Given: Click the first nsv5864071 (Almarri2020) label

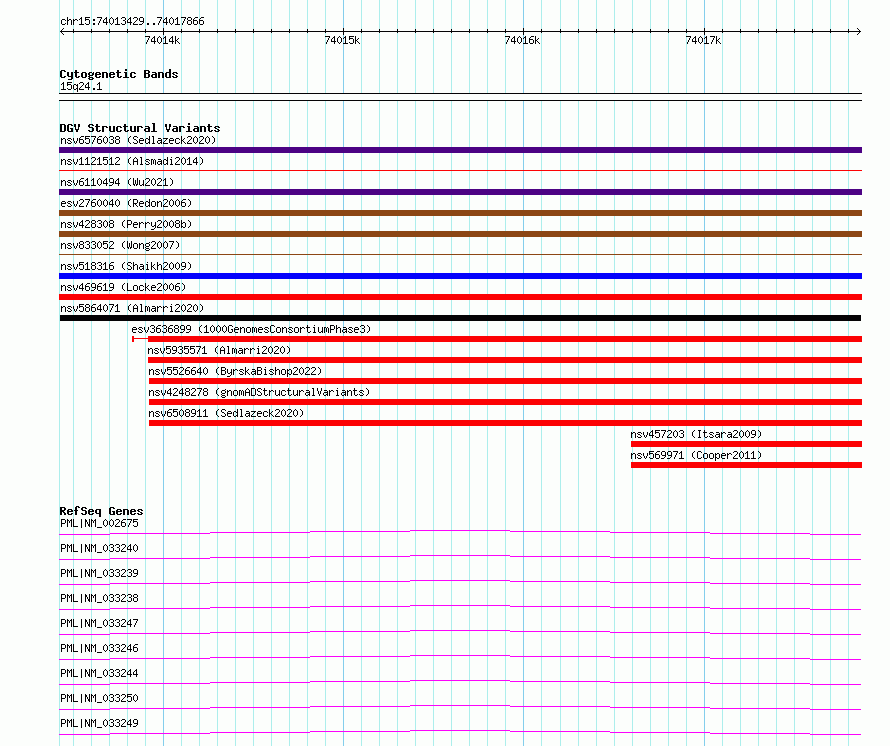Looking at the screenshot, I should [x=132, y=308].
